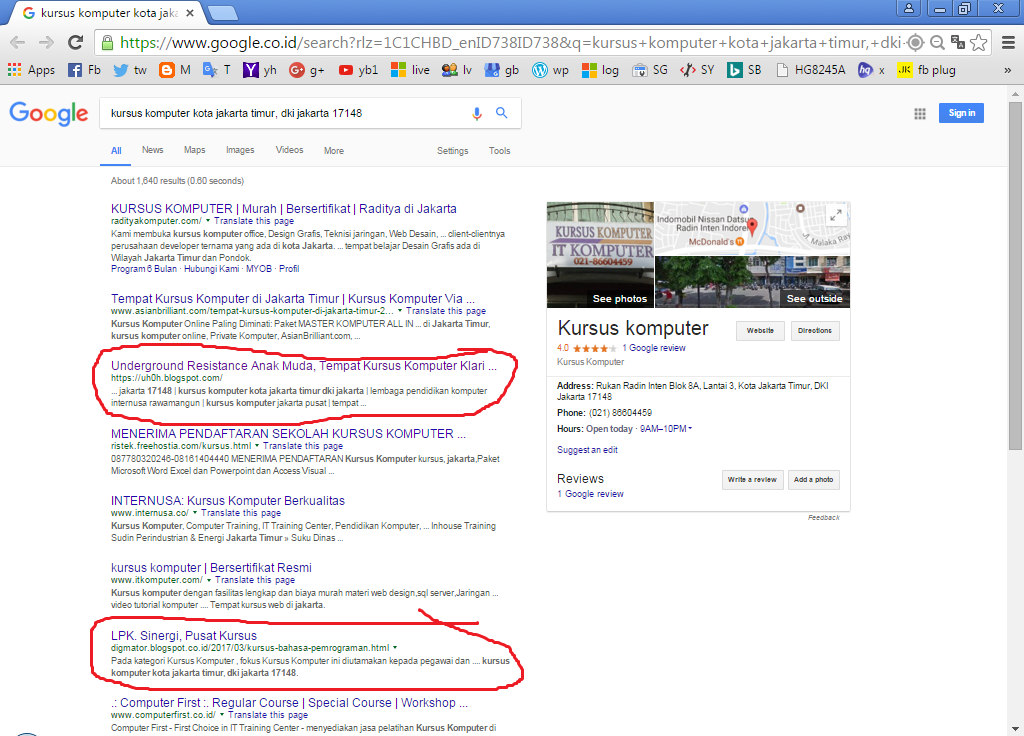Open the dropdown arrow next to www.internusa.co URL

coord(195,513)
